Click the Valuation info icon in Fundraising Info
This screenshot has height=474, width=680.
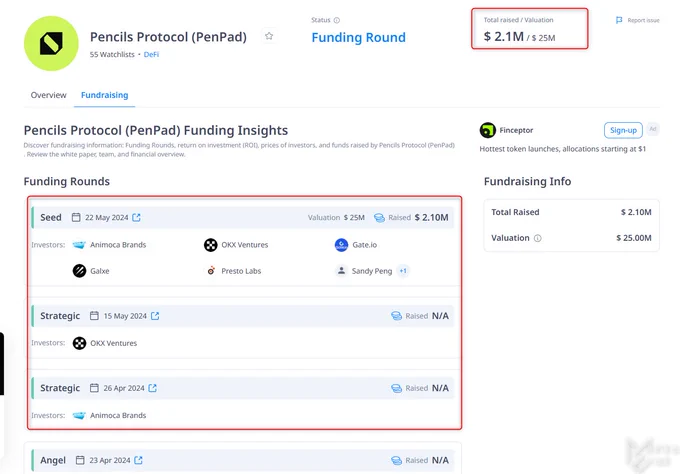(537, 238)
